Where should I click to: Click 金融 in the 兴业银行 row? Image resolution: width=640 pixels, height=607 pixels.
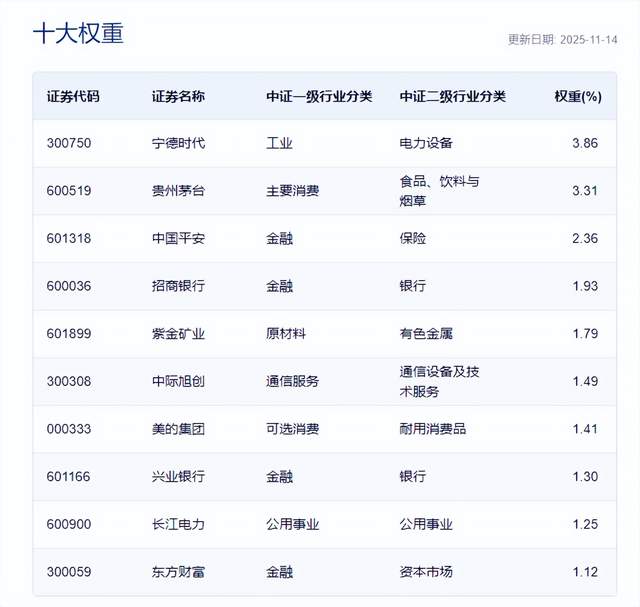point(279,477)
